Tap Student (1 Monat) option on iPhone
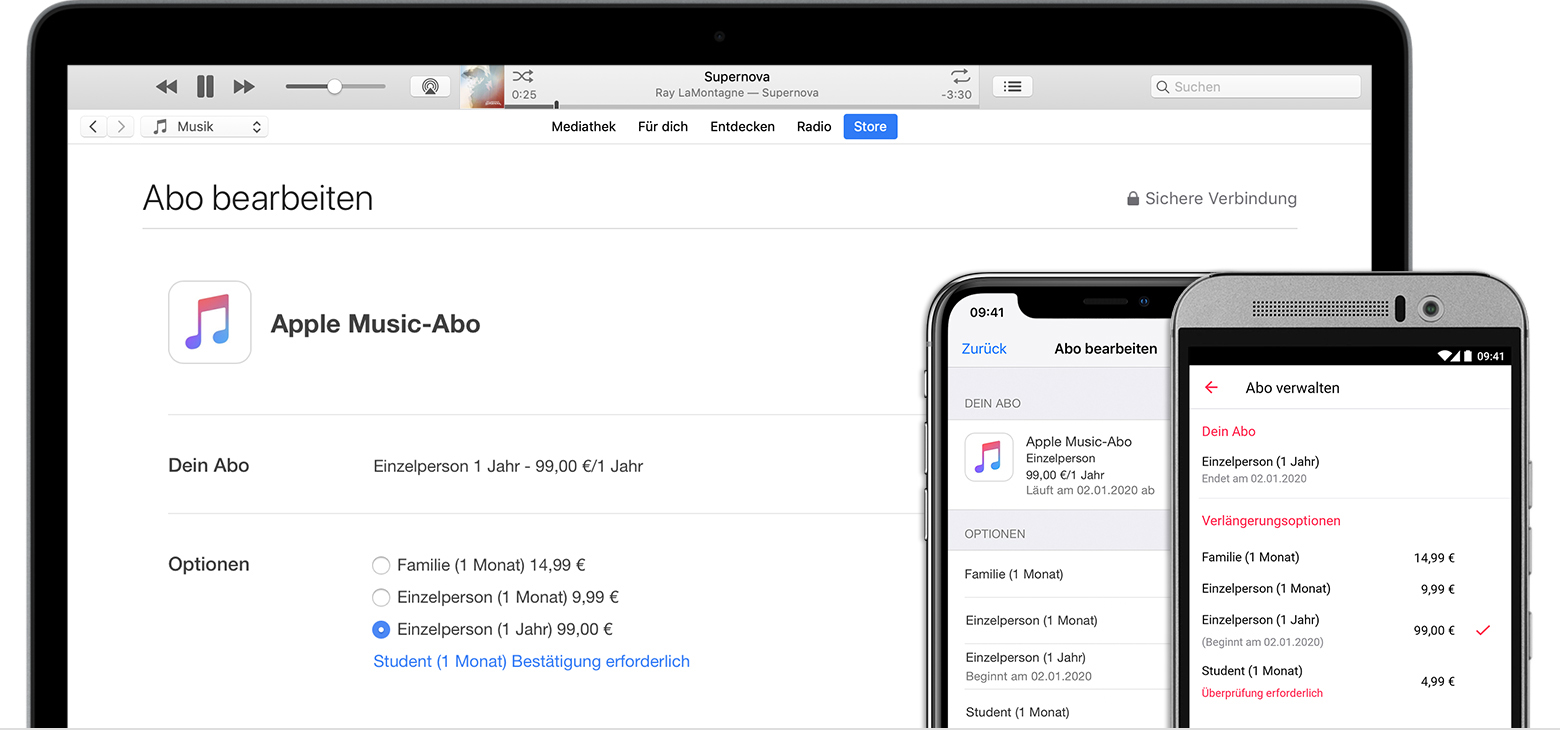Image resolution: width=1560 pixels, height=730 pixels. coord(1017,712)
